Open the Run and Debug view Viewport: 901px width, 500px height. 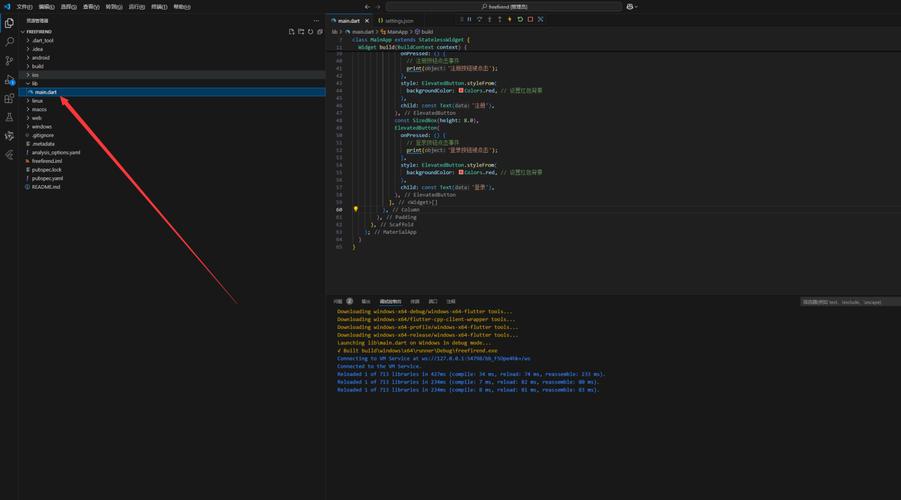click(x=9, y=80)
